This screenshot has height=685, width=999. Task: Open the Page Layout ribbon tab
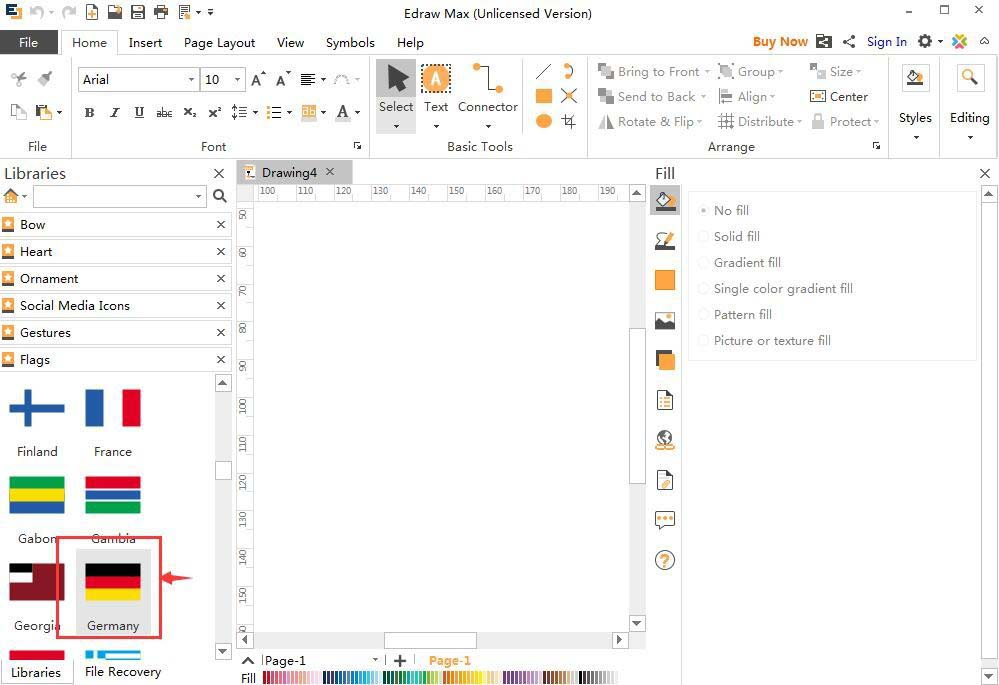[x=219, y=43]
